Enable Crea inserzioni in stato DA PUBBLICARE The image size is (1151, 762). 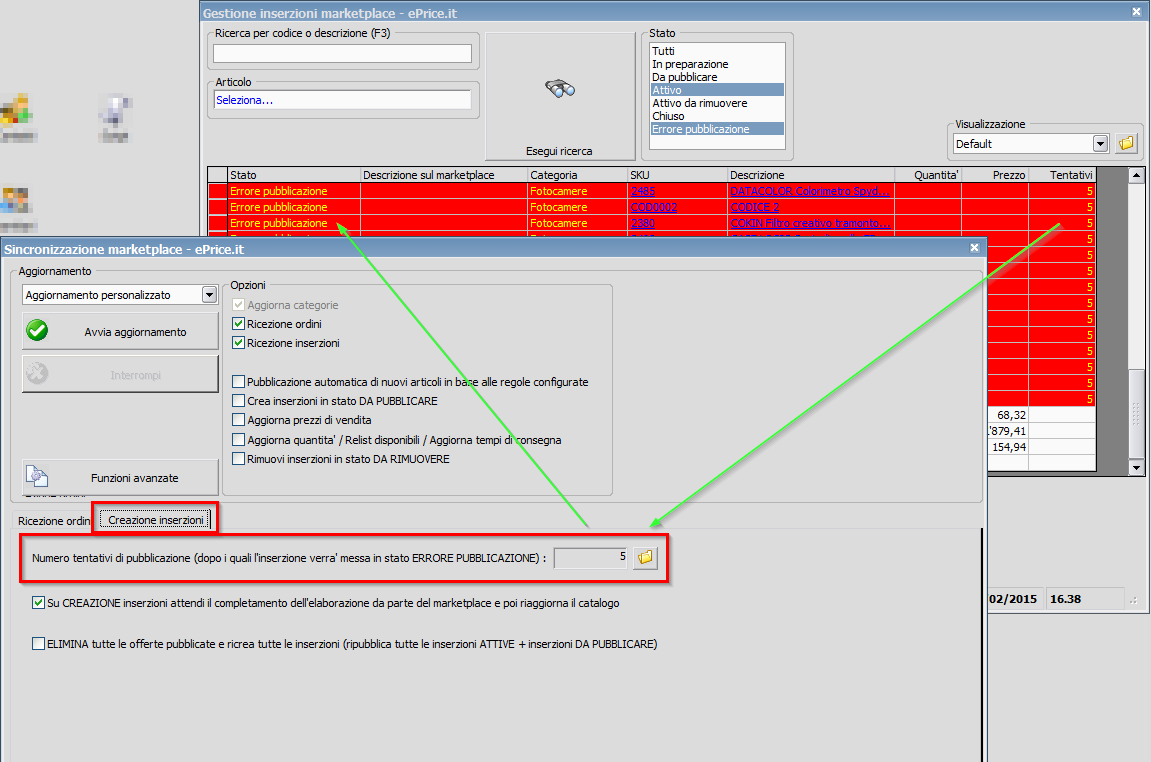pos(238,401)
